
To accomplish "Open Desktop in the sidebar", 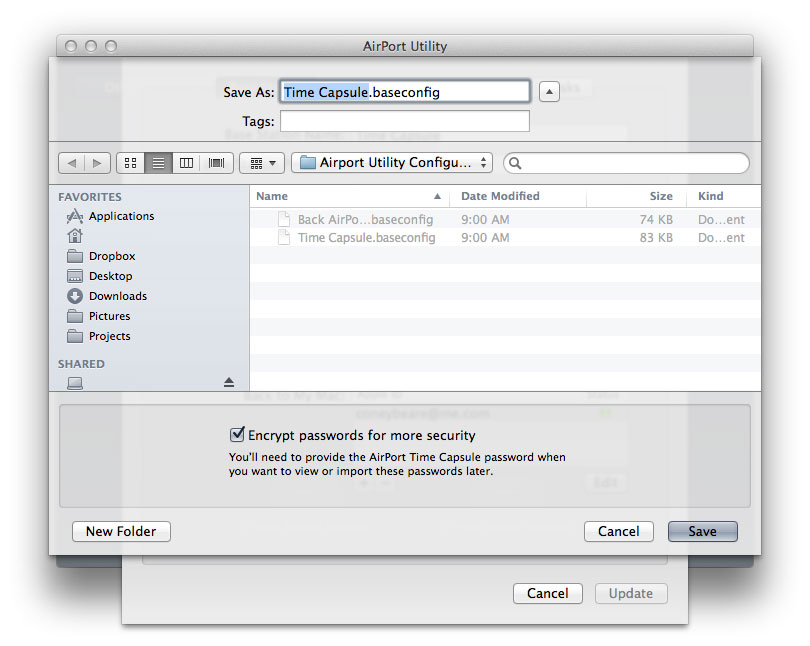I will click(100, 276).
